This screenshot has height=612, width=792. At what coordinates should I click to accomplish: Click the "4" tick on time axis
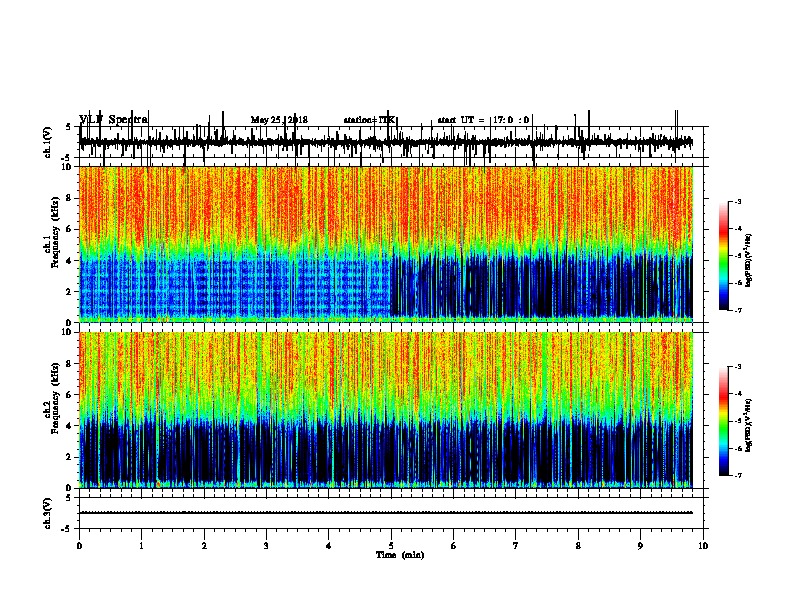pos(329,546)
